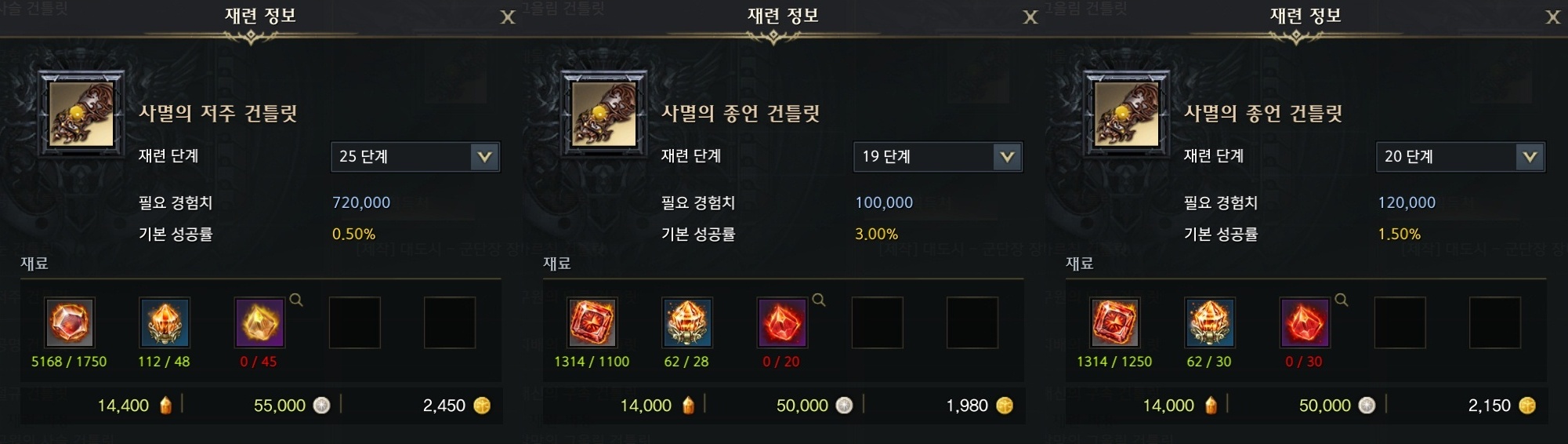
Task: Click the fusion material icon showing 0 / 45
Action: point(260,322)
